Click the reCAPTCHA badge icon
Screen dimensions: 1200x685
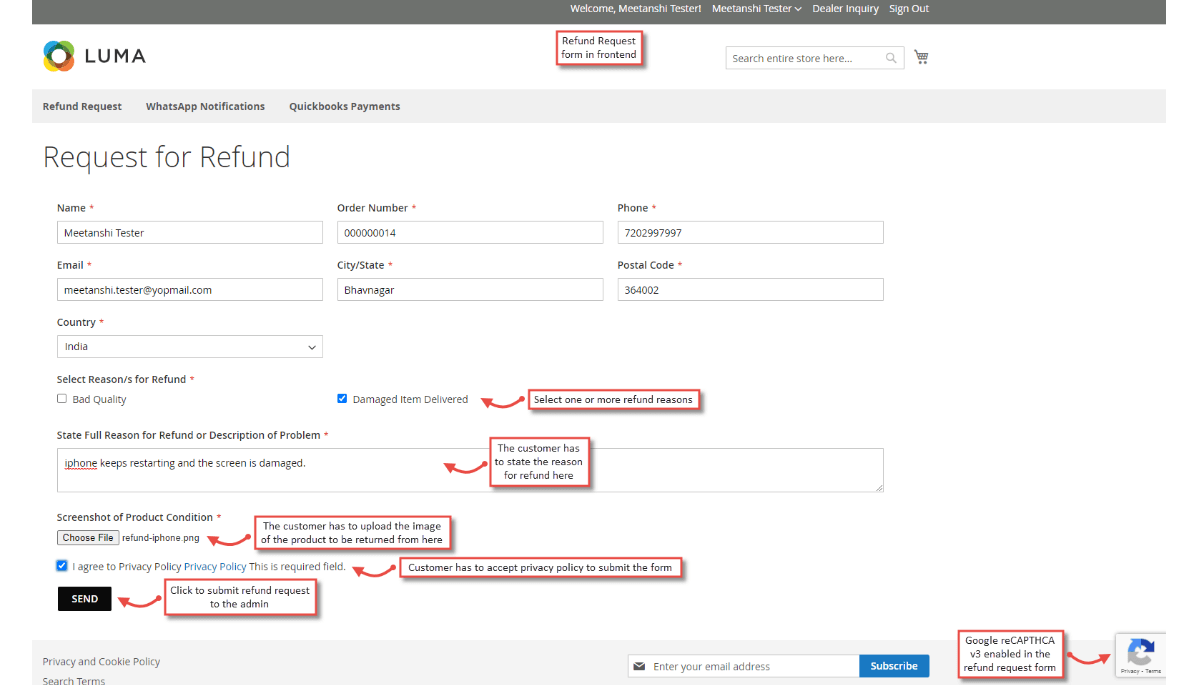point(1140,654)
